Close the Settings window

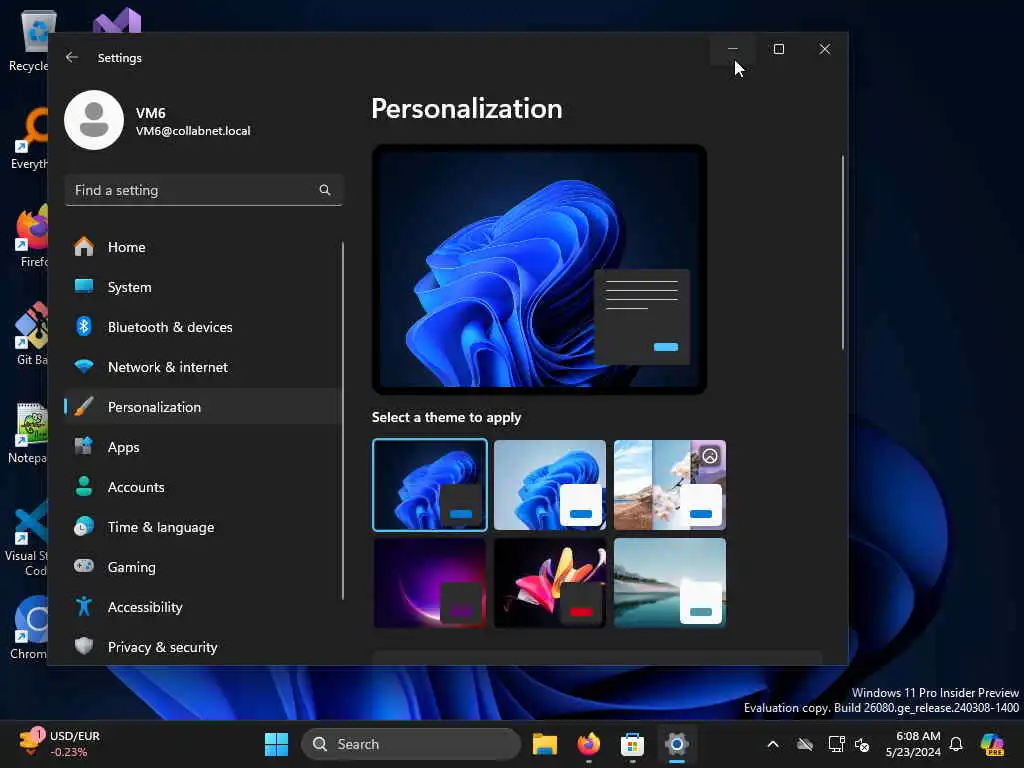click(825, 49)
